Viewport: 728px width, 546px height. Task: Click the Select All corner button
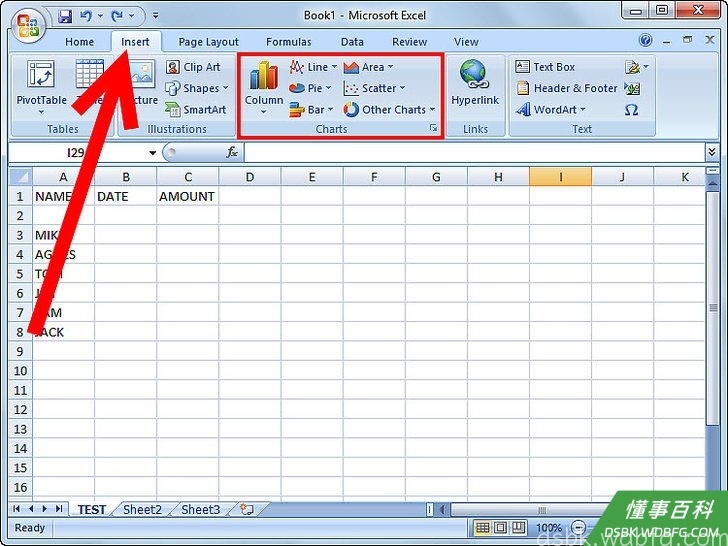click(20, 177)
